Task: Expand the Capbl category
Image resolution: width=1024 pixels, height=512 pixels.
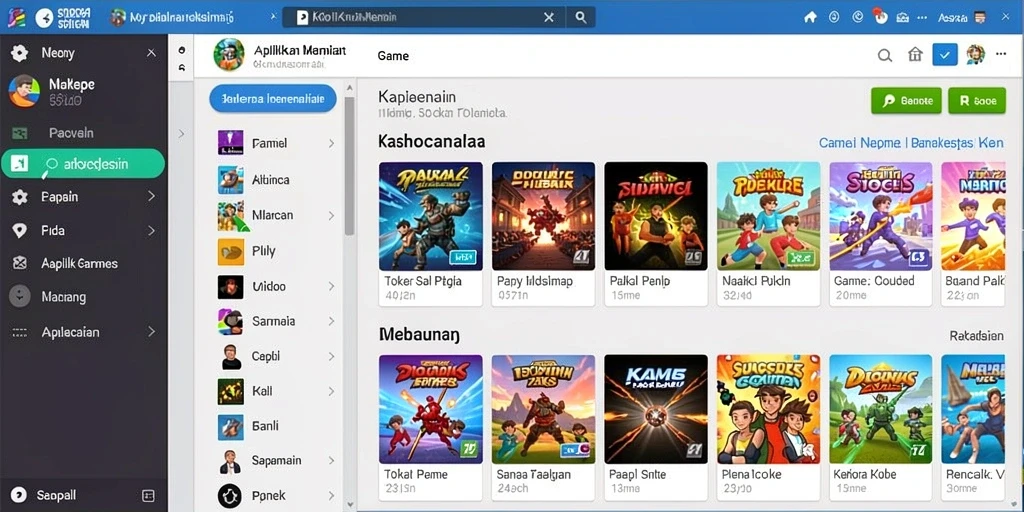Action: click(331, 357)
